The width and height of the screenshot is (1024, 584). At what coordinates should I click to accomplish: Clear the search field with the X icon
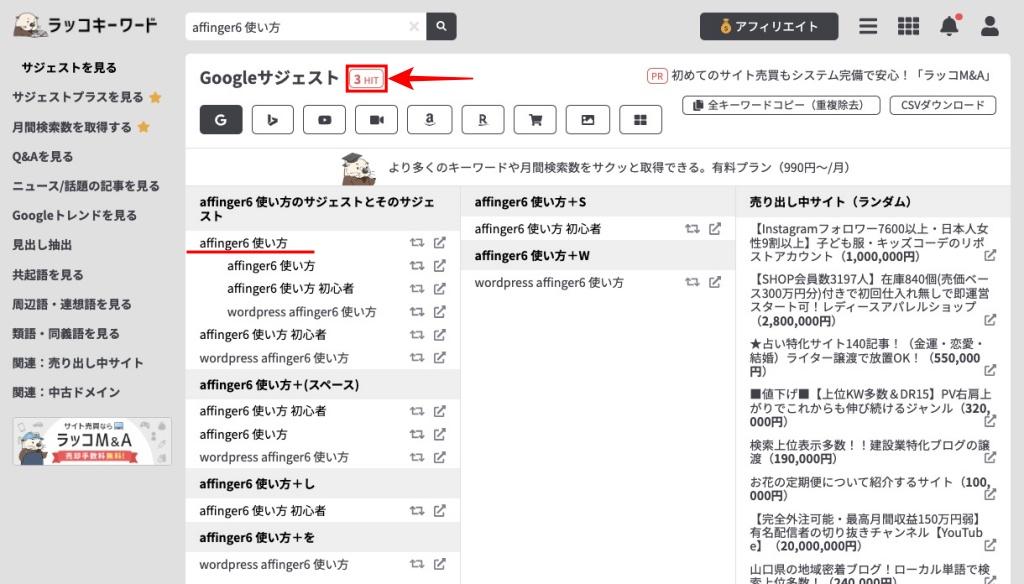(413, 27)
